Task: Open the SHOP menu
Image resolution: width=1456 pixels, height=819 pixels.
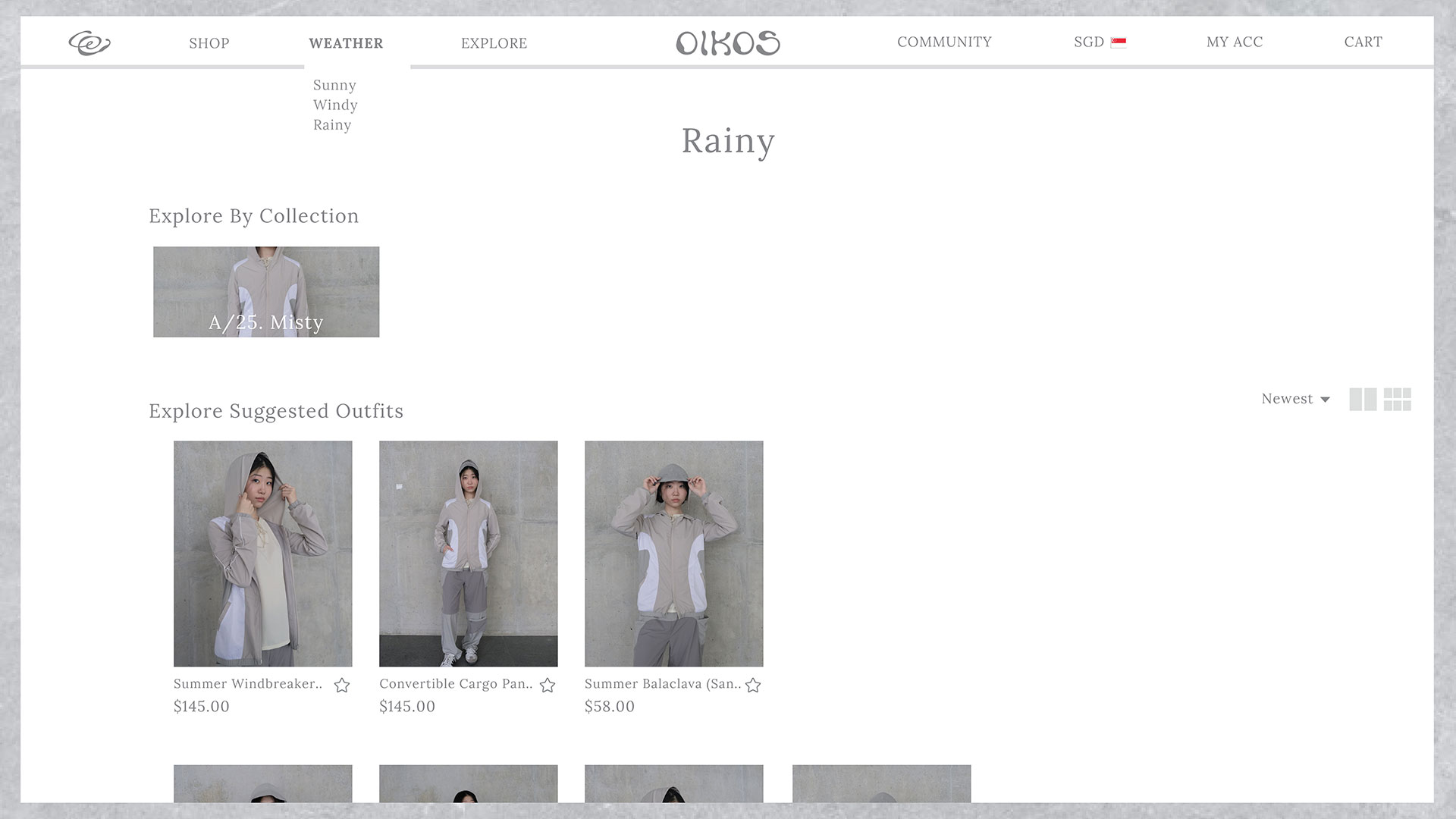Action: point(209,43)
